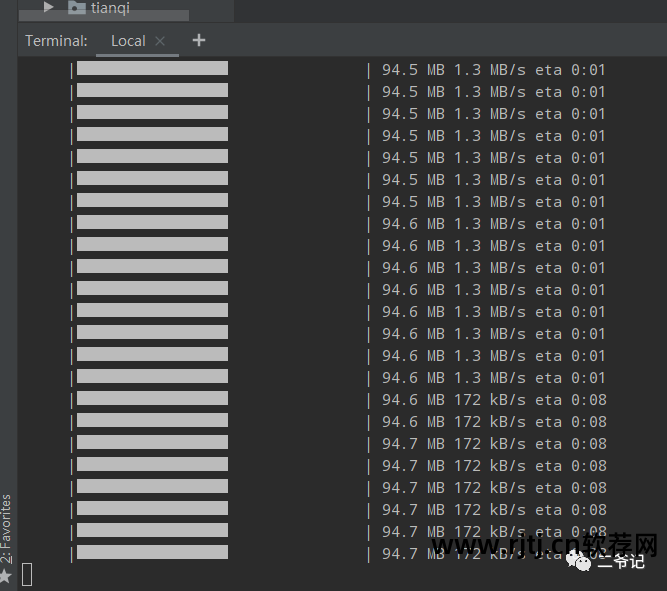
Task: Select the tianqi folder name
Action: pyautogui.click(x=110, y=8)
